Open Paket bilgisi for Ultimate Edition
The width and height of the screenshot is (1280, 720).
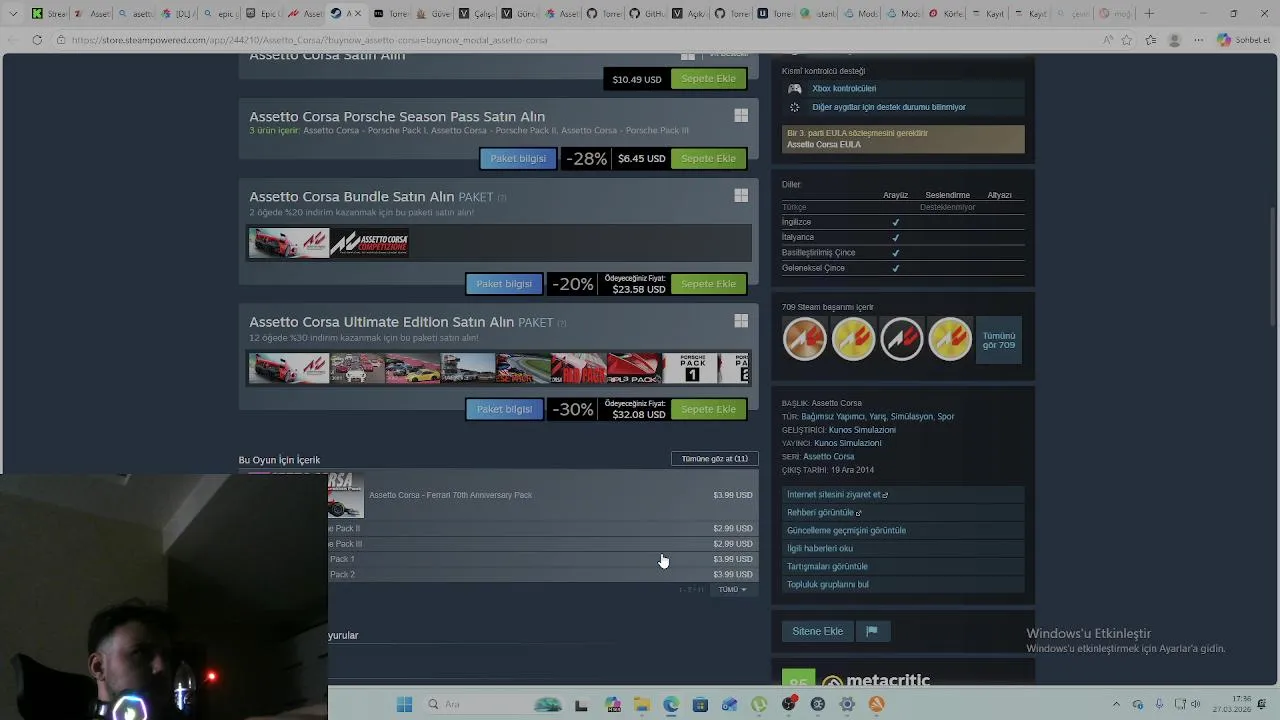[x=504, y=409]
